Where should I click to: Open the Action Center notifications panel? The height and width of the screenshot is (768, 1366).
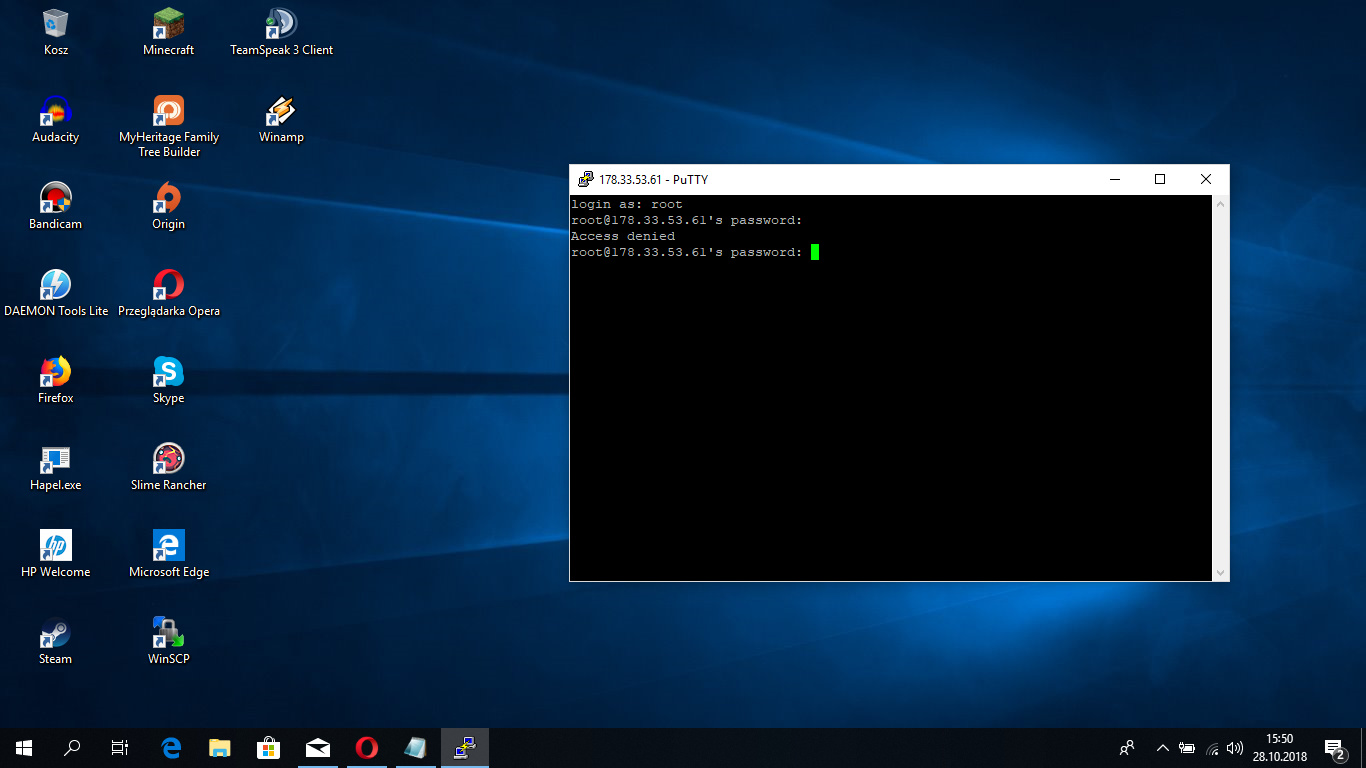[1334, 748]
